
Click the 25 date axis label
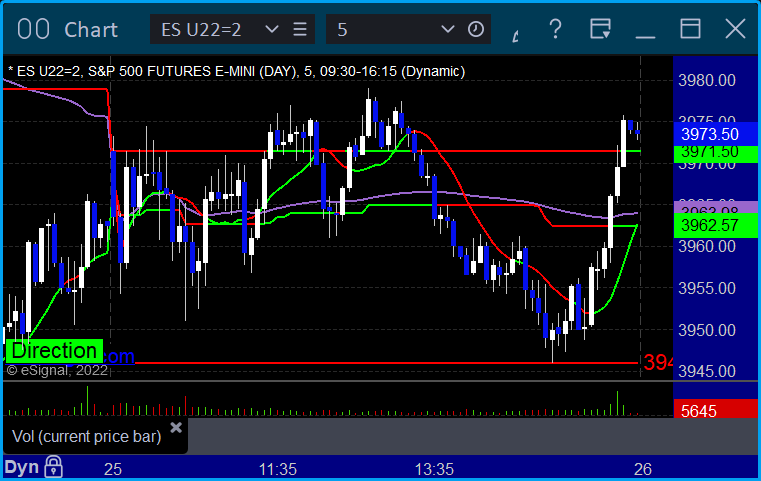[113, 469]
